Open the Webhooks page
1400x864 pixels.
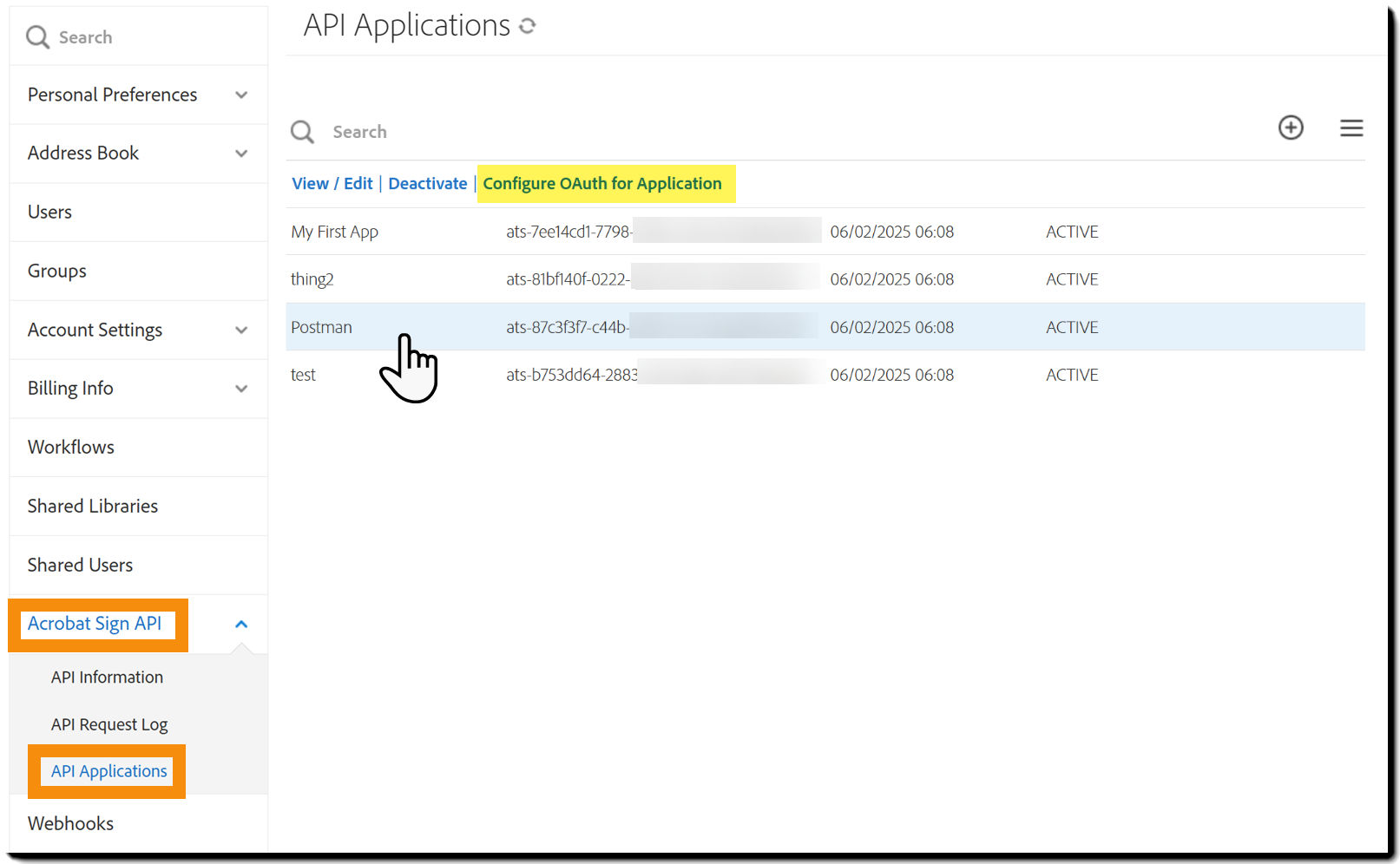(x=70, y=823)
